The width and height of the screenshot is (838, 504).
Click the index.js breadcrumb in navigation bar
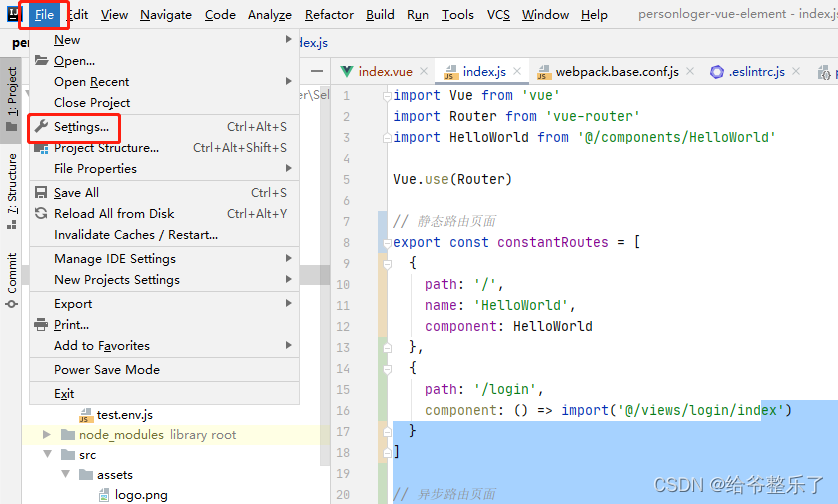[313, 43]
